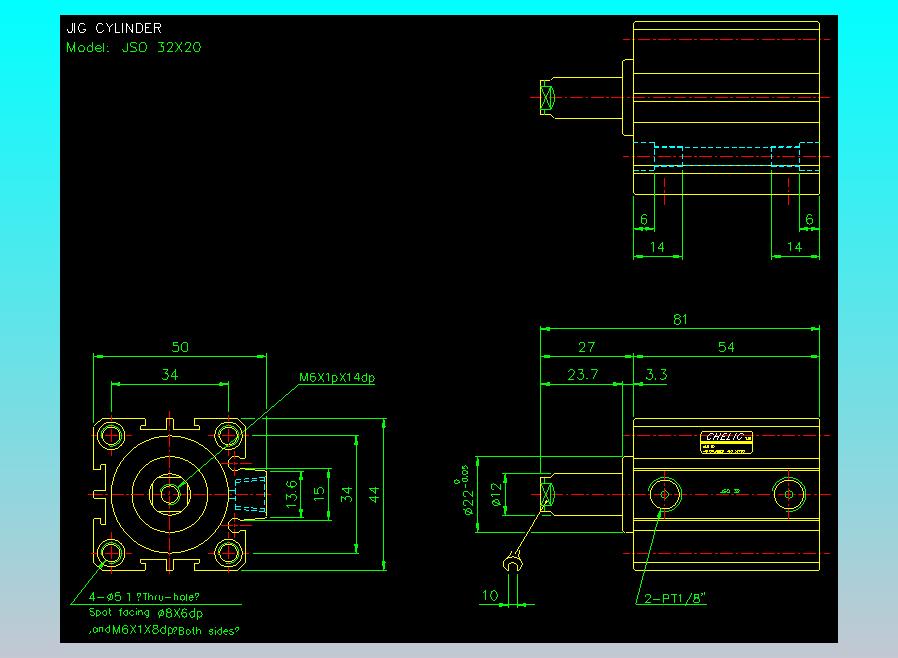This screenshot has width=898, height=658.
Task: Click the 3.3 dimension value
Action: pyautogui.click(x=657, y=374)
